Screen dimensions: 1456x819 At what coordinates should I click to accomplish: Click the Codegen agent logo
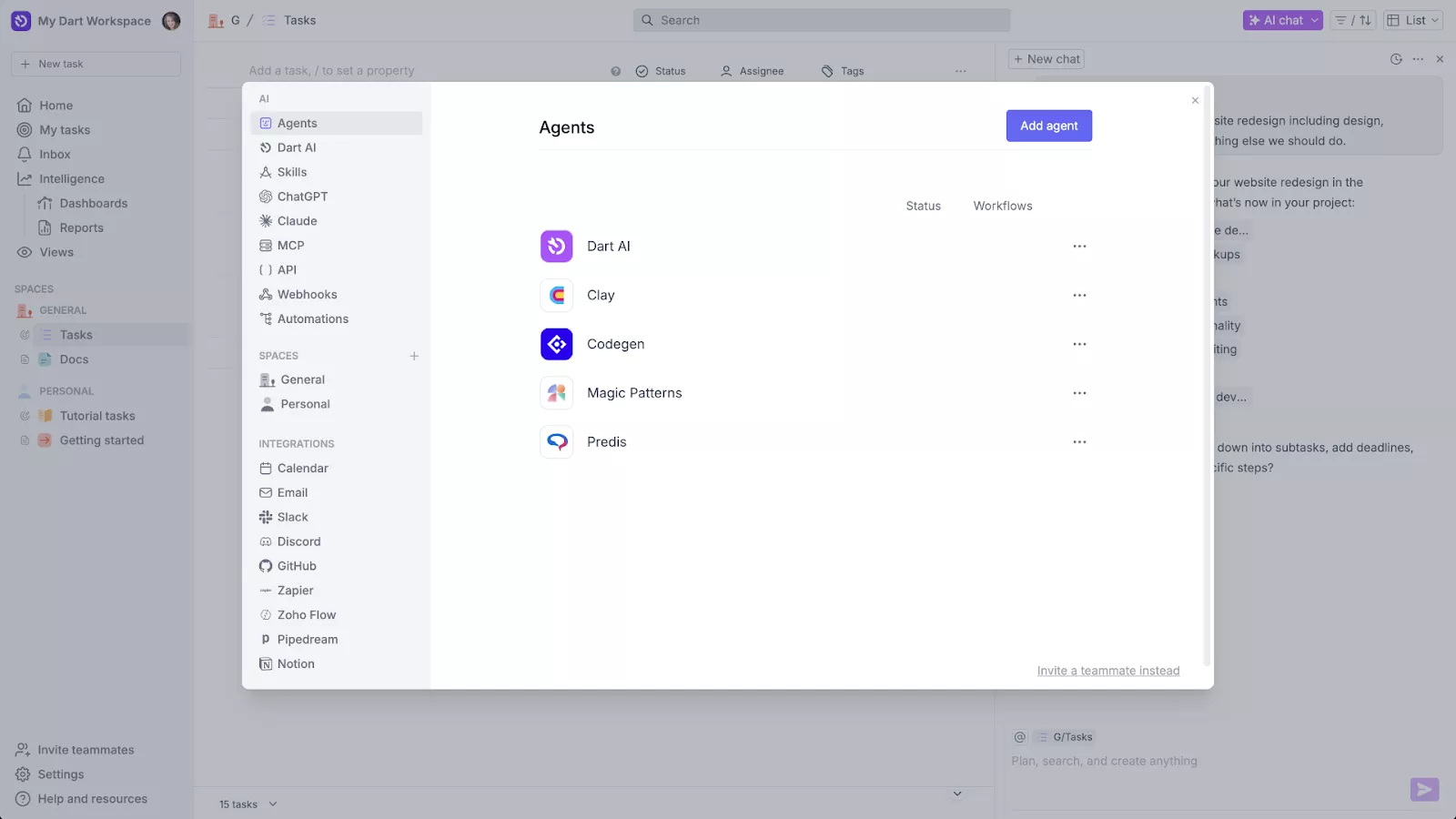point(556,344)
